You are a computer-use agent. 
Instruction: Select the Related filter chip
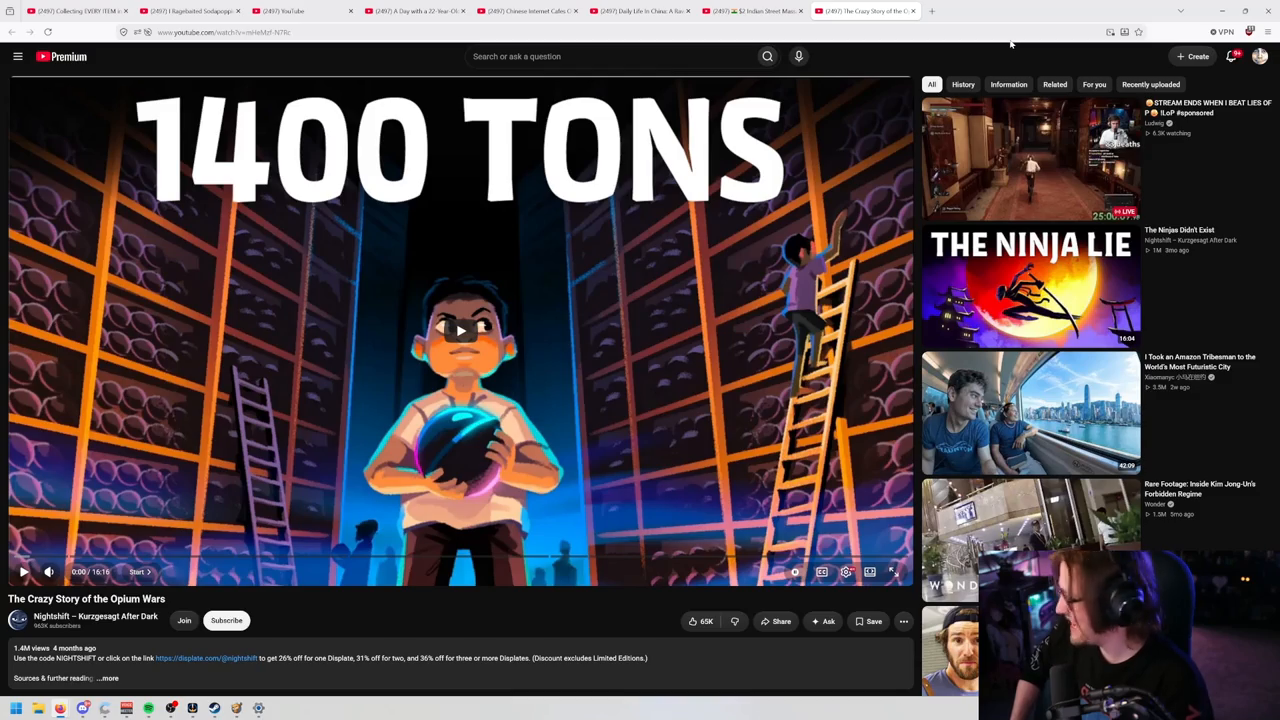1055,85
